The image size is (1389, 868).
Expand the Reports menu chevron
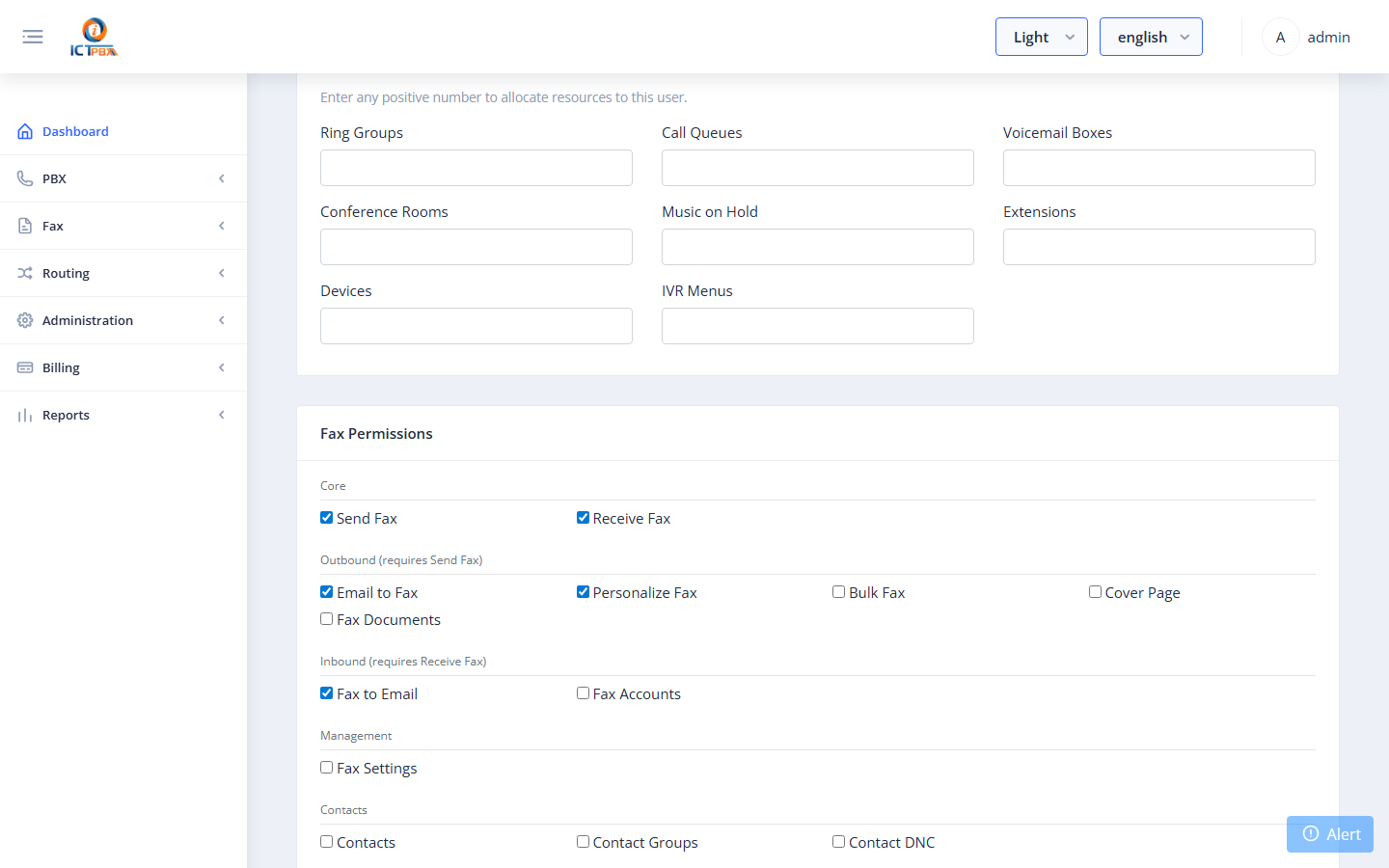point(222,415)
